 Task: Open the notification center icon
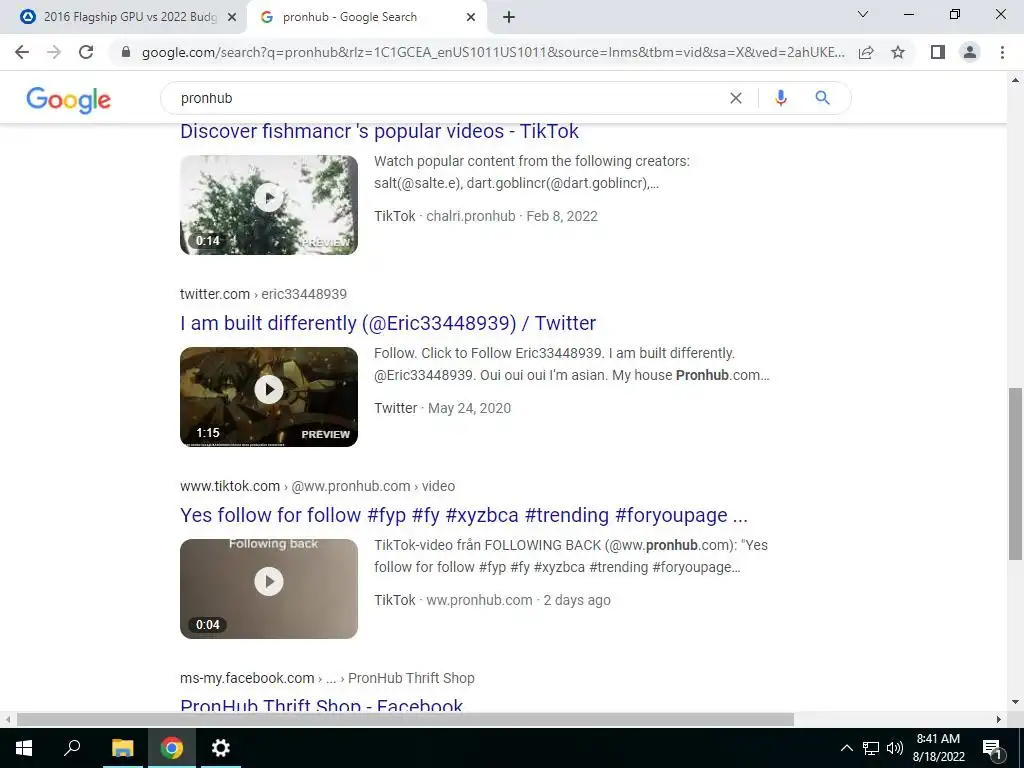[993, 748]
